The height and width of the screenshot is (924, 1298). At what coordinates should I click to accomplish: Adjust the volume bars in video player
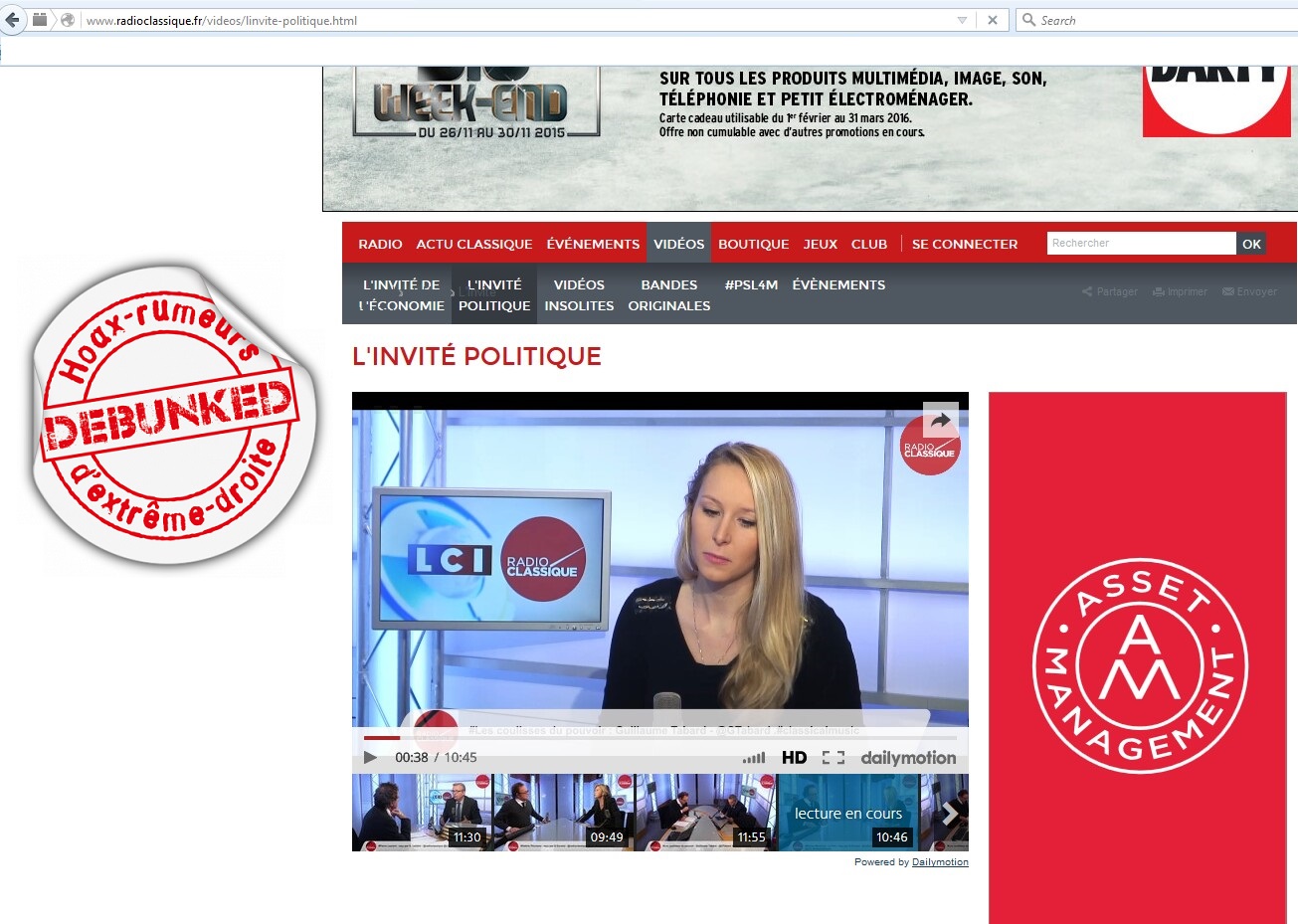click(754, 758)
